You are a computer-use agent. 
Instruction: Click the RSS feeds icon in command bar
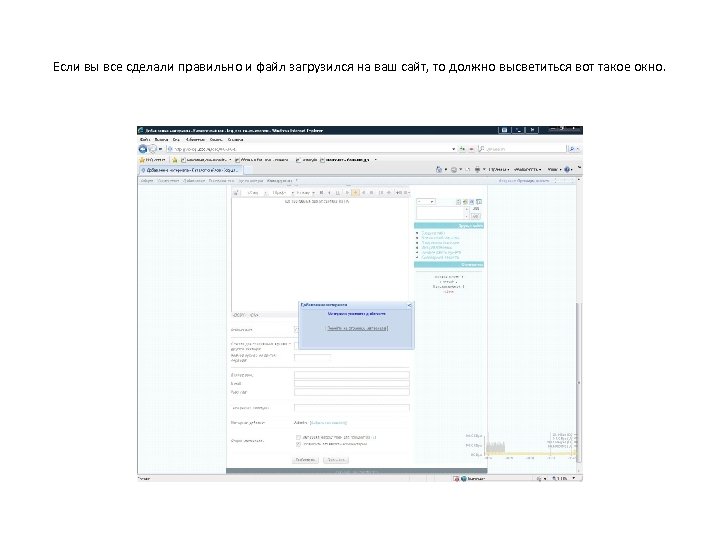click(x=454, y=169)
